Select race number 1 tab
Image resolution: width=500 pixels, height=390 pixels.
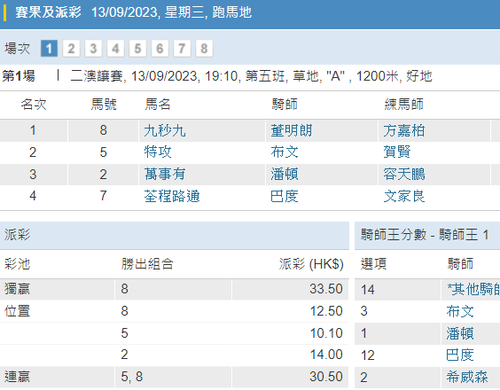coord(49,48)
